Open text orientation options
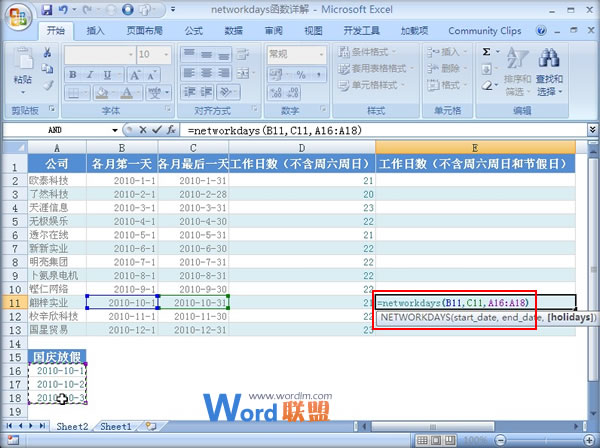This screenshot has width=600, height=448. coord(228,92)
